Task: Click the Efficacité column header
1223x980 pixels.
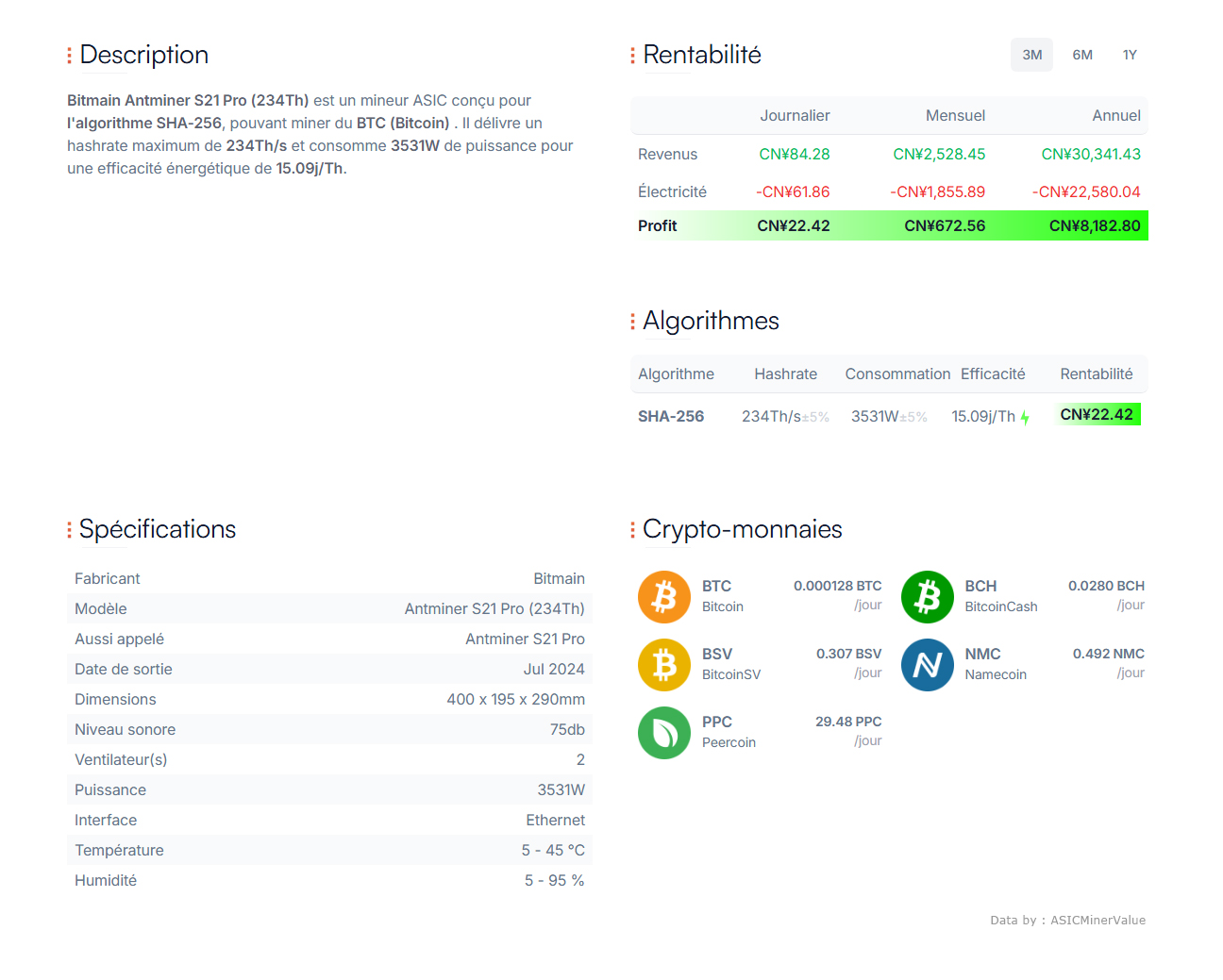Action: pos(993,374)
